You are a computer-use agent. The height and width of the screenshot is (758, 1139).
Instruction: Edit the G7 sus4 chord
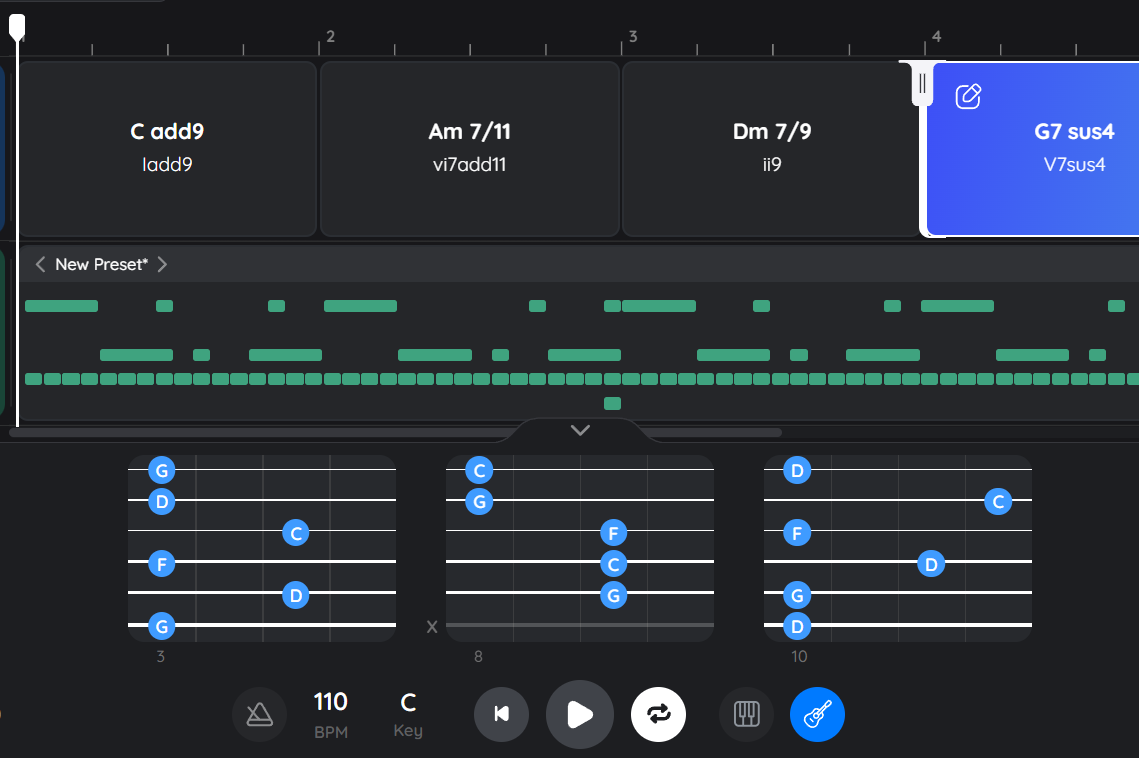[968, 96]
